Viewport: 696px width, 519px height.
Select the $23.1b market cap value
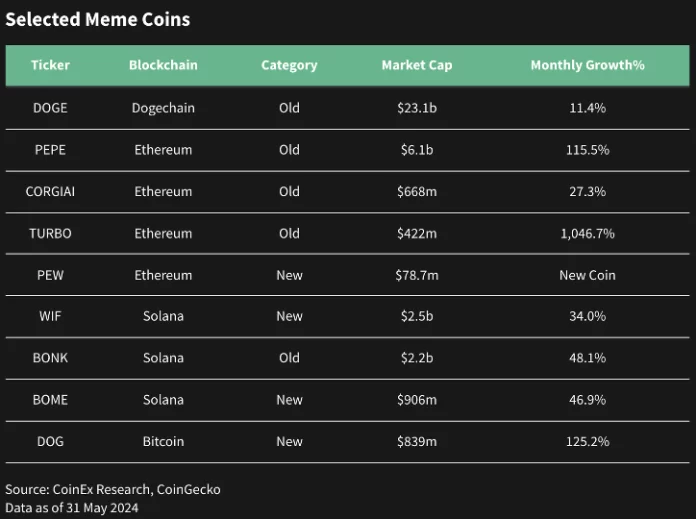(x=416, y=108)
